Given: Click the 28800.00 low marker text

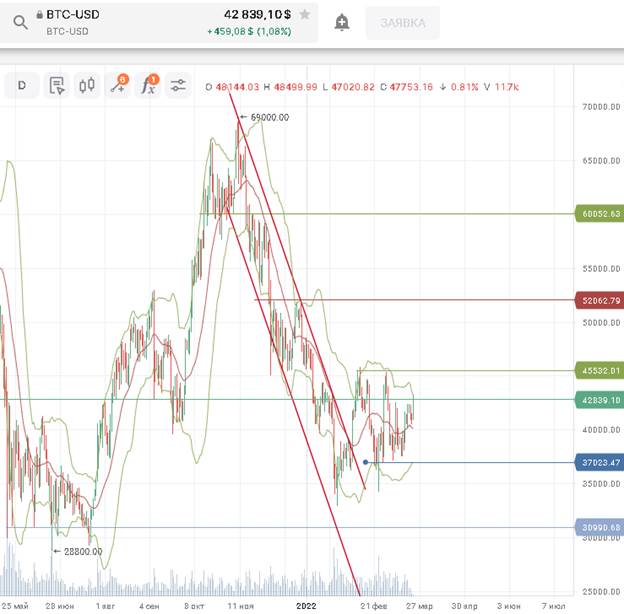Looking at the screenshot, I should (x=83, y=552).
